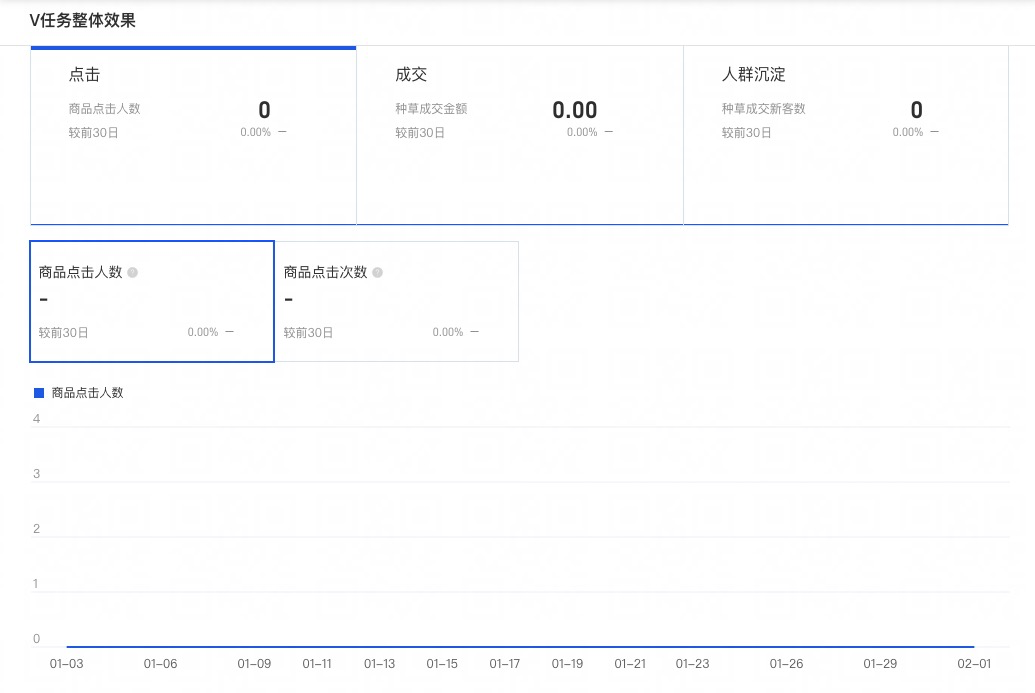
Task: Click the 0.00 transaction amount value
Action: click(x=575, y=110)
